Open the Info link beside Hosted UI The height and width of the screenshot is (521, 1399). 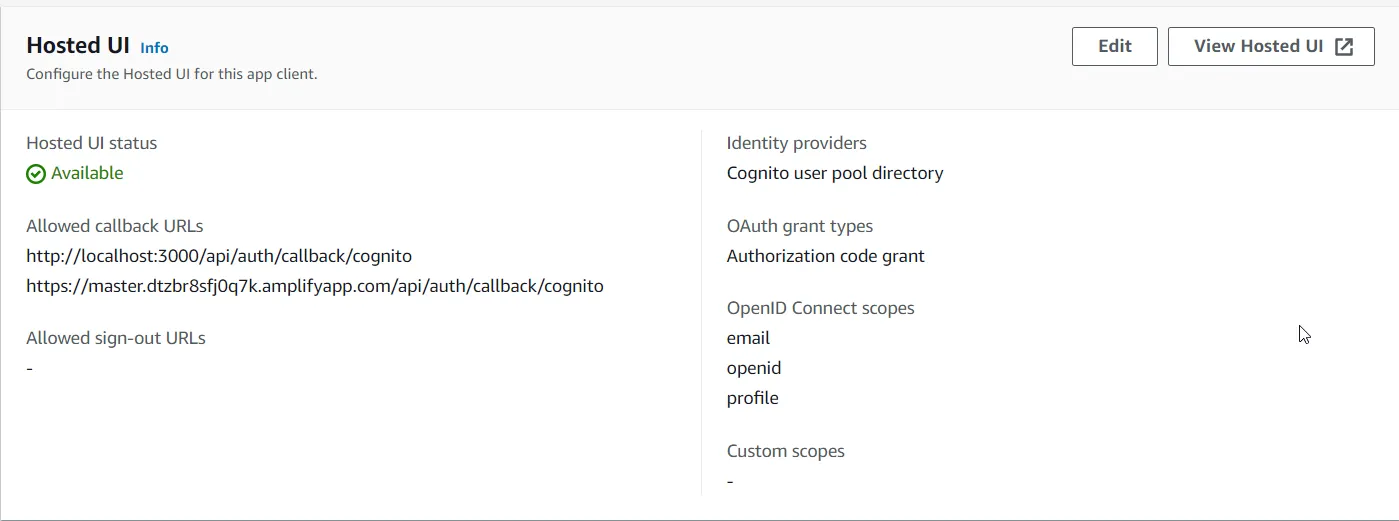154,48
